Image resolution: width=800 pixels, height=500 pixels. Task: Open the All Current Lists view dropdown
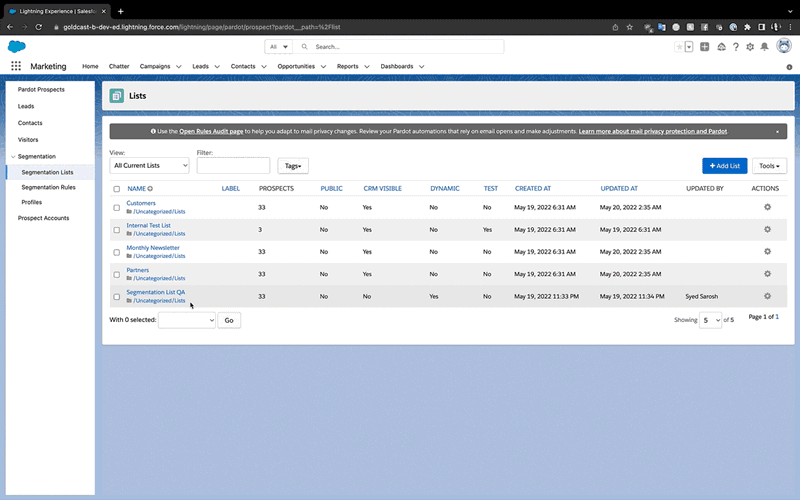149,166
